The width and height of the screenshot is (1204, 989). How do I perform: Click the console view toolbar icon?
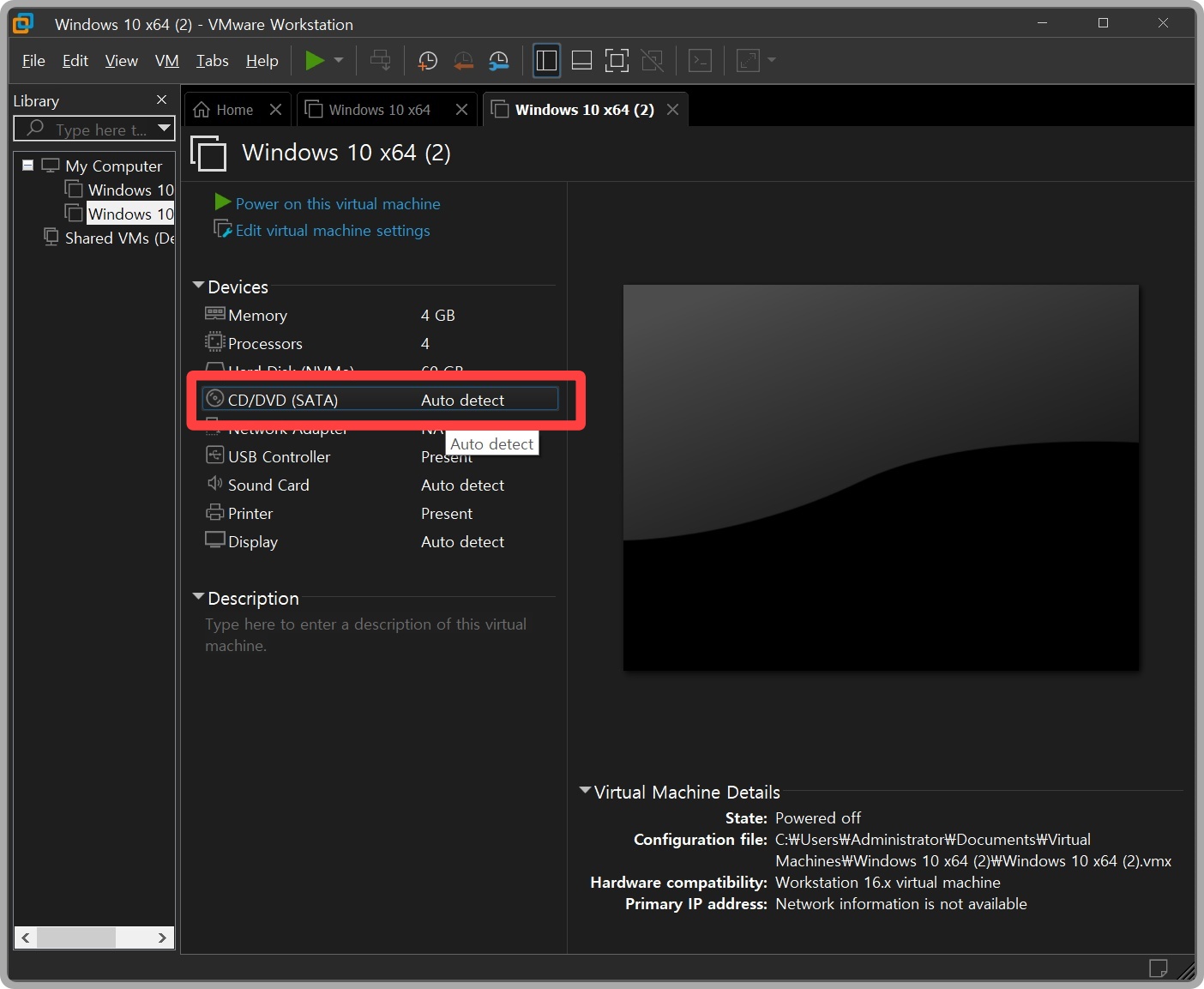701,60
